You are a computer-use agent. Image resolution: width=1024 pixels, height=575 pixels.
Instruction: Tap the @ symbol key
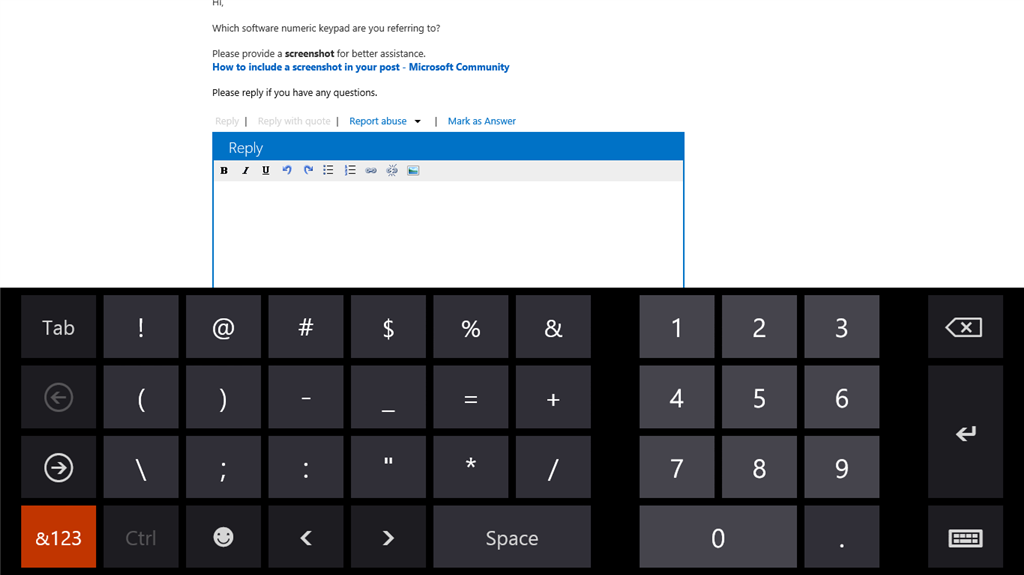point(223,327)
